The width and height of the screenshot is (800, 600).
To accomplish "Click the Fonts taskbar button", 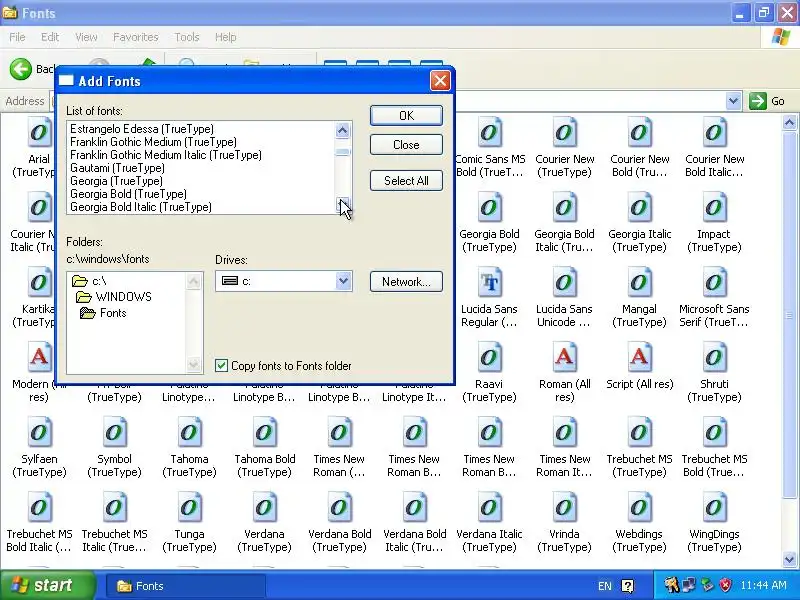I will (186, 586).
